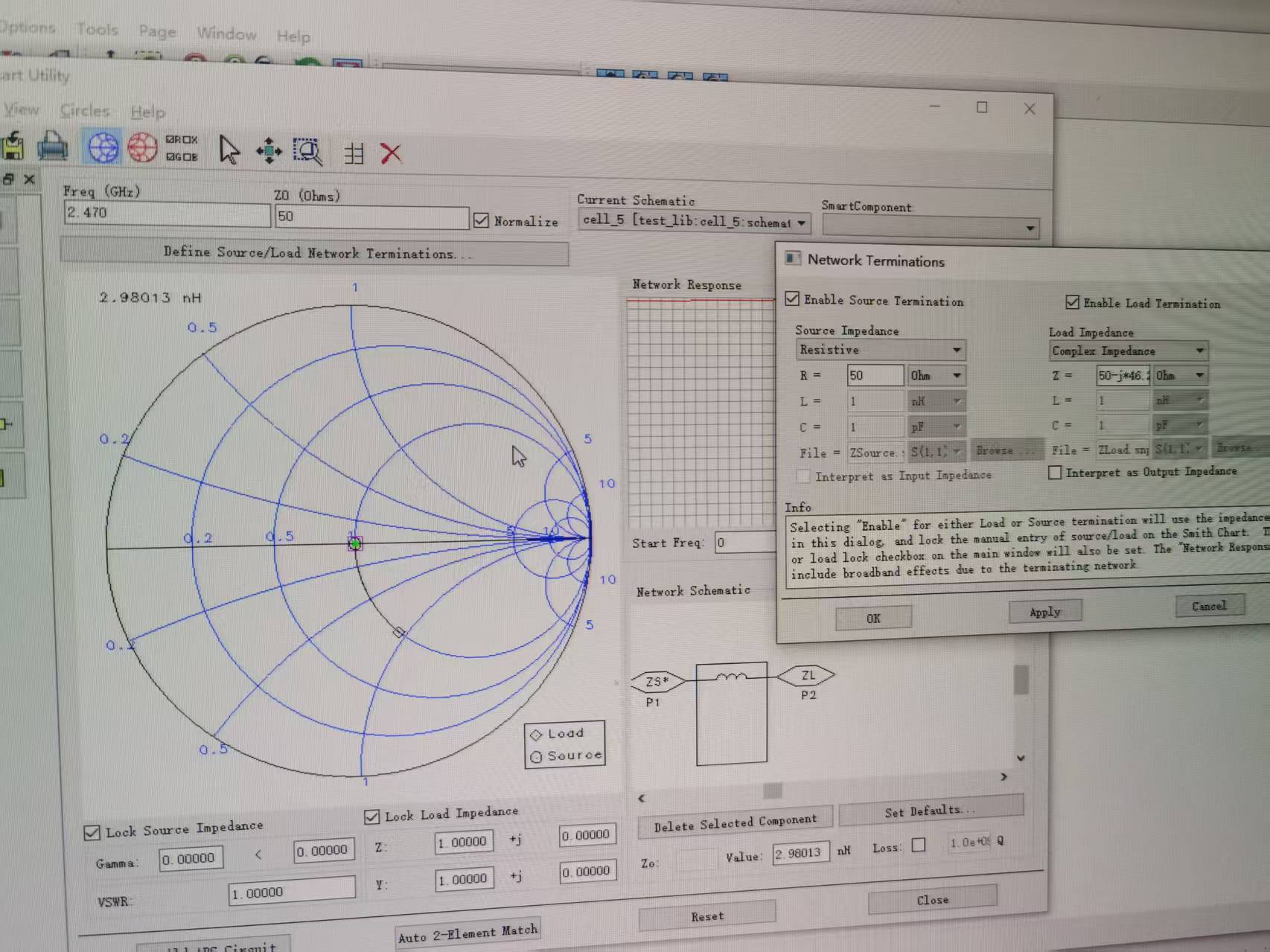This screenshot has width=1270, height=952.
Task: Open the source R unit Ohm dropdown
Action: [936, 375]
